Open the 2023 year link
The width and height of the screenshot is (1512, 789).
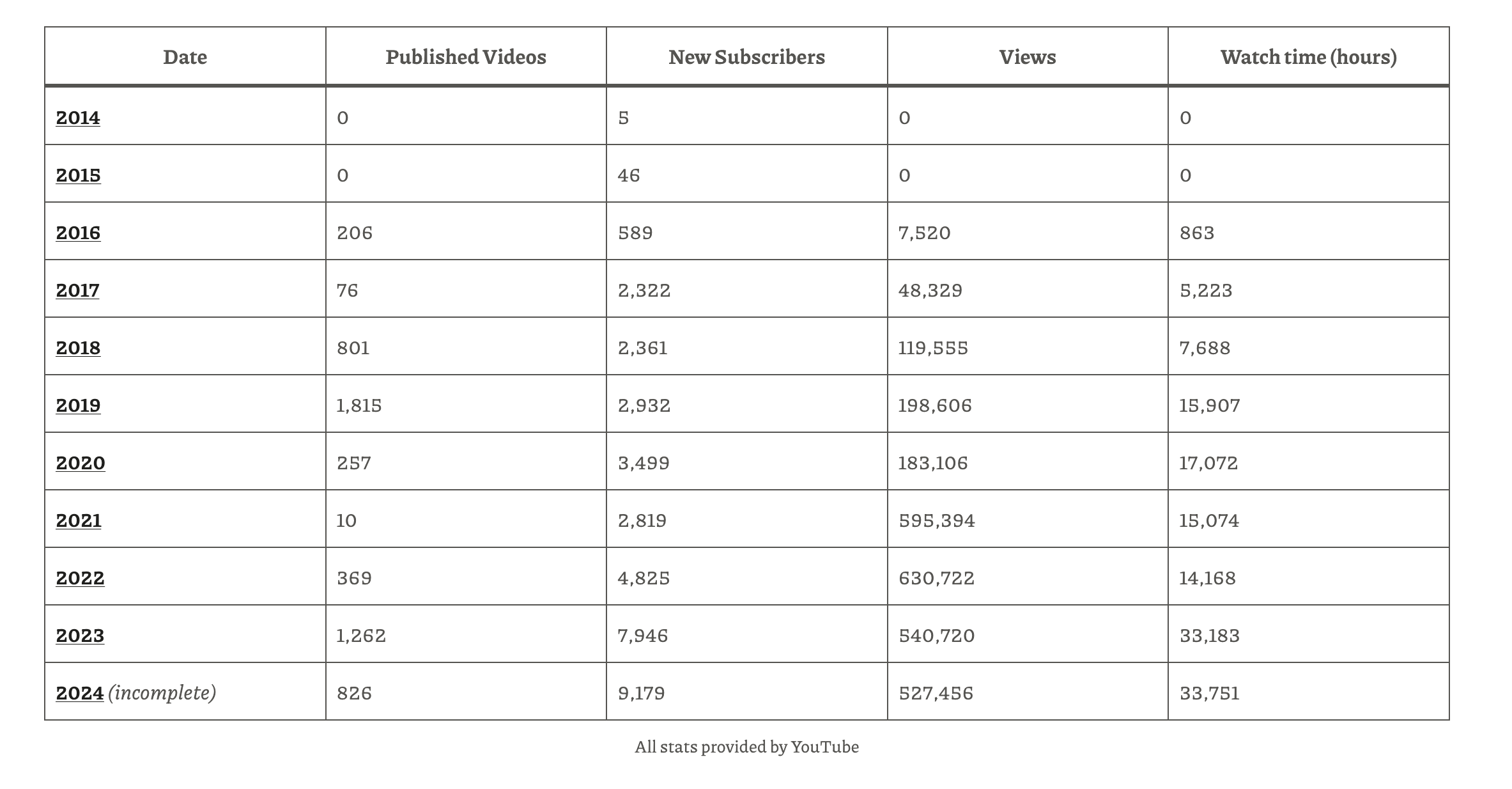pos(80,636)
